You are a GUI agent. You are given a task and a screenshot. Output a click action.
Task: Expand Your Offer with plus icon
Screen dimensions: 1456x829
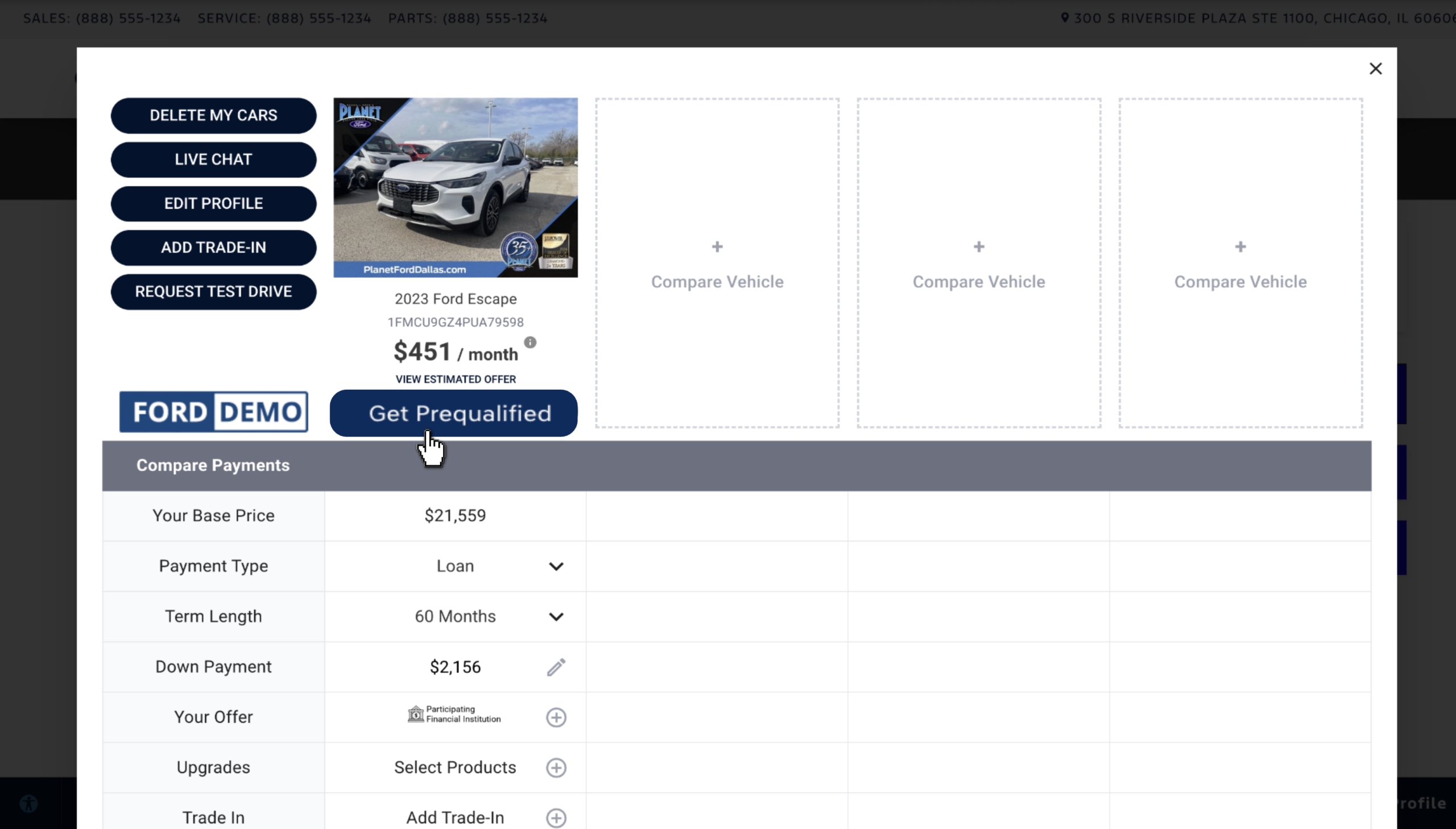click(556, 717)
